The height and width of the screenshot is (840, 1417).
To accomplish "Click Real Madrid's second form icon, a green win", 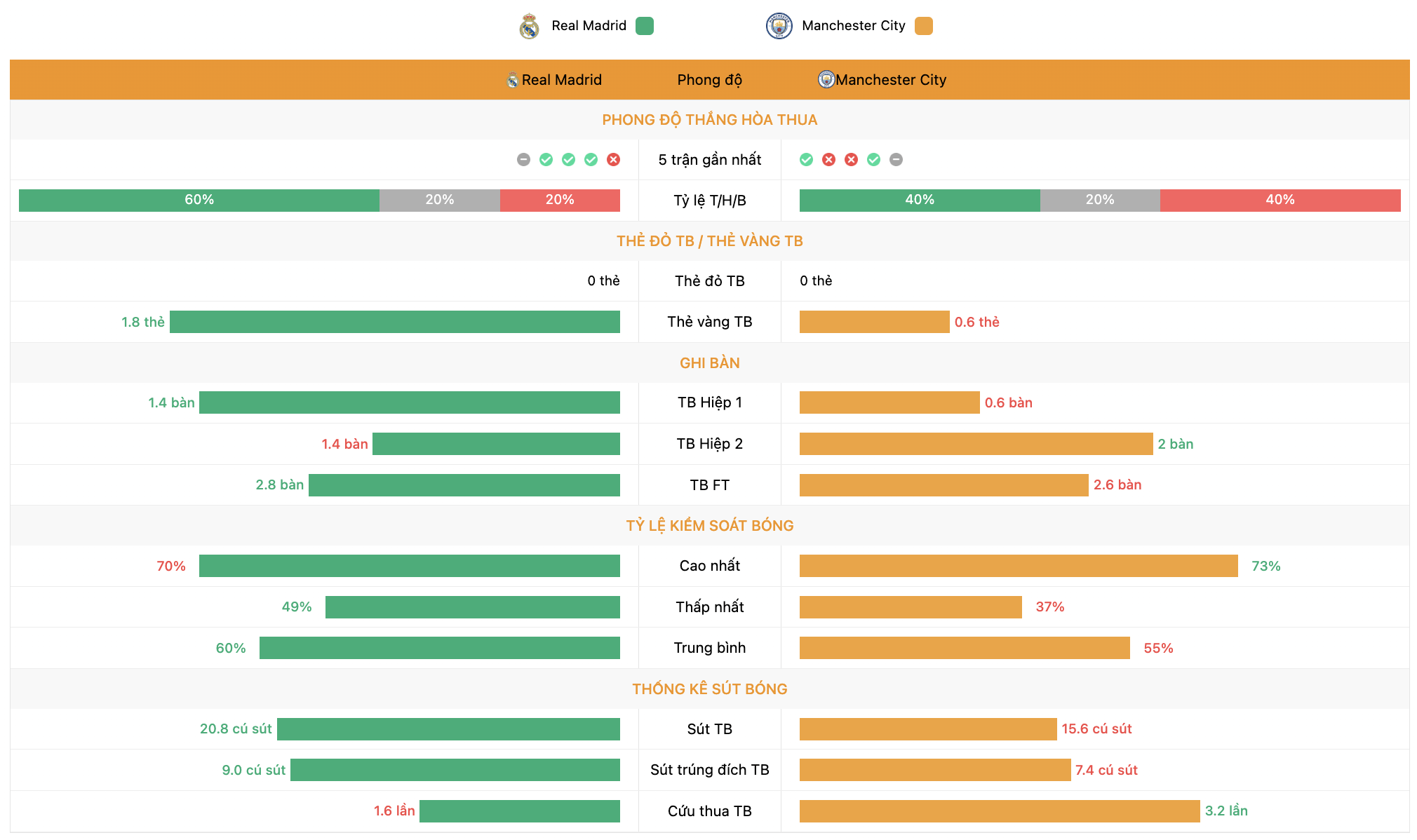I will coord(546,160).
